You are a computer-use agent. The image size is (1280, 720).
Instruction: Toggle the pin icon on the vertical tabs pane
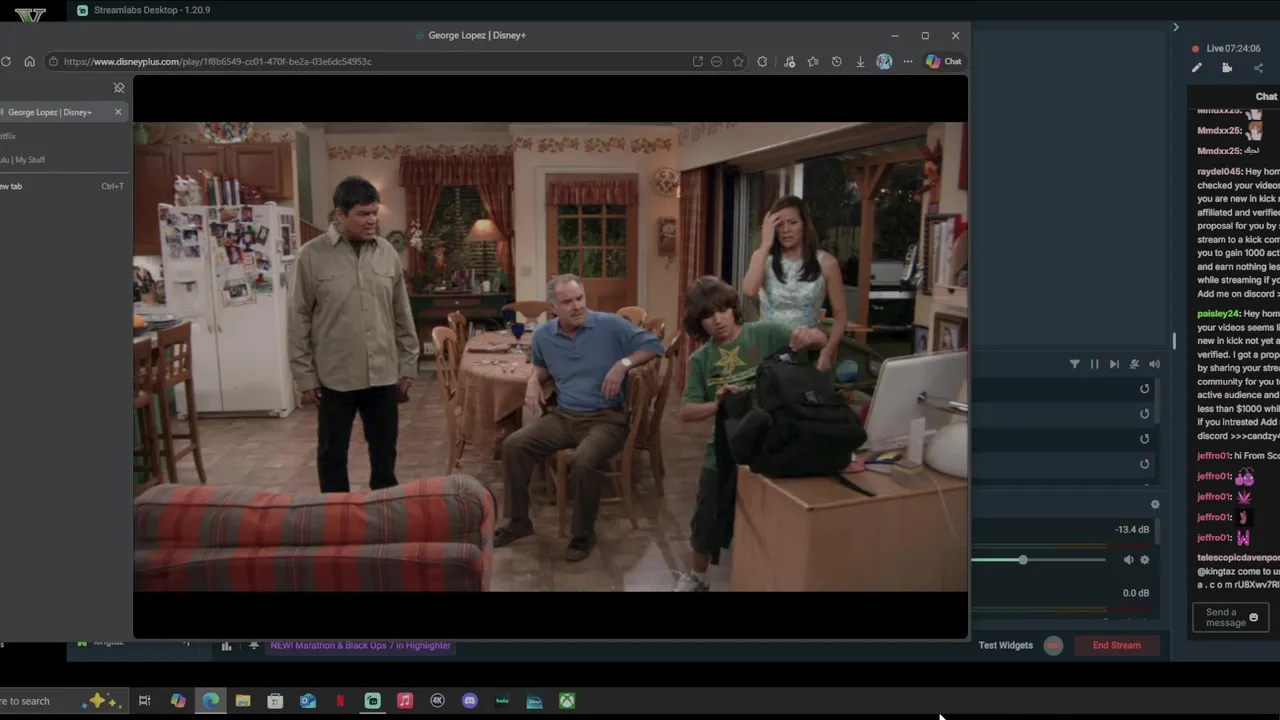(x=119, y=88)
